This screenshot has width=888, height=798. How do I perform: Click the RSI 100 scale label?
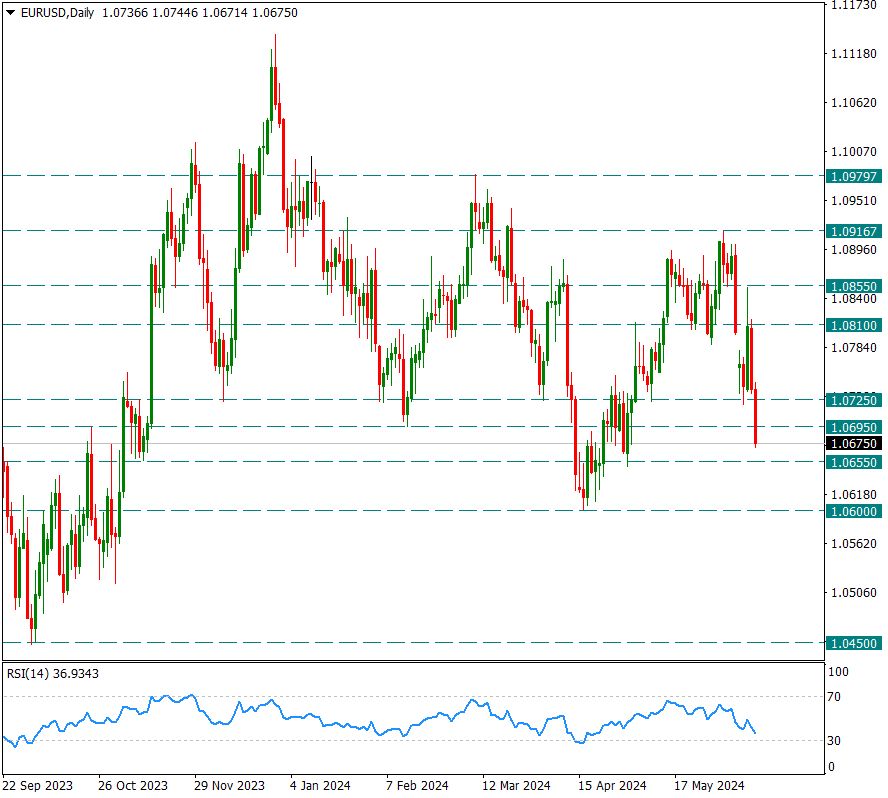[838, 672]
